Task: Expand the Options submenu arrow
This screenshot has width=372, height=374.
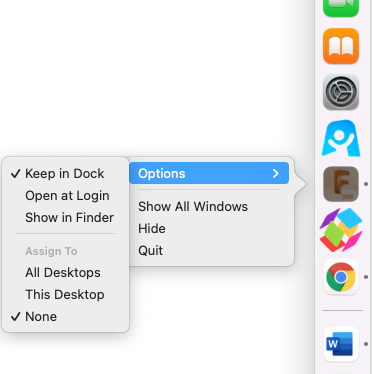Action: 275,173
